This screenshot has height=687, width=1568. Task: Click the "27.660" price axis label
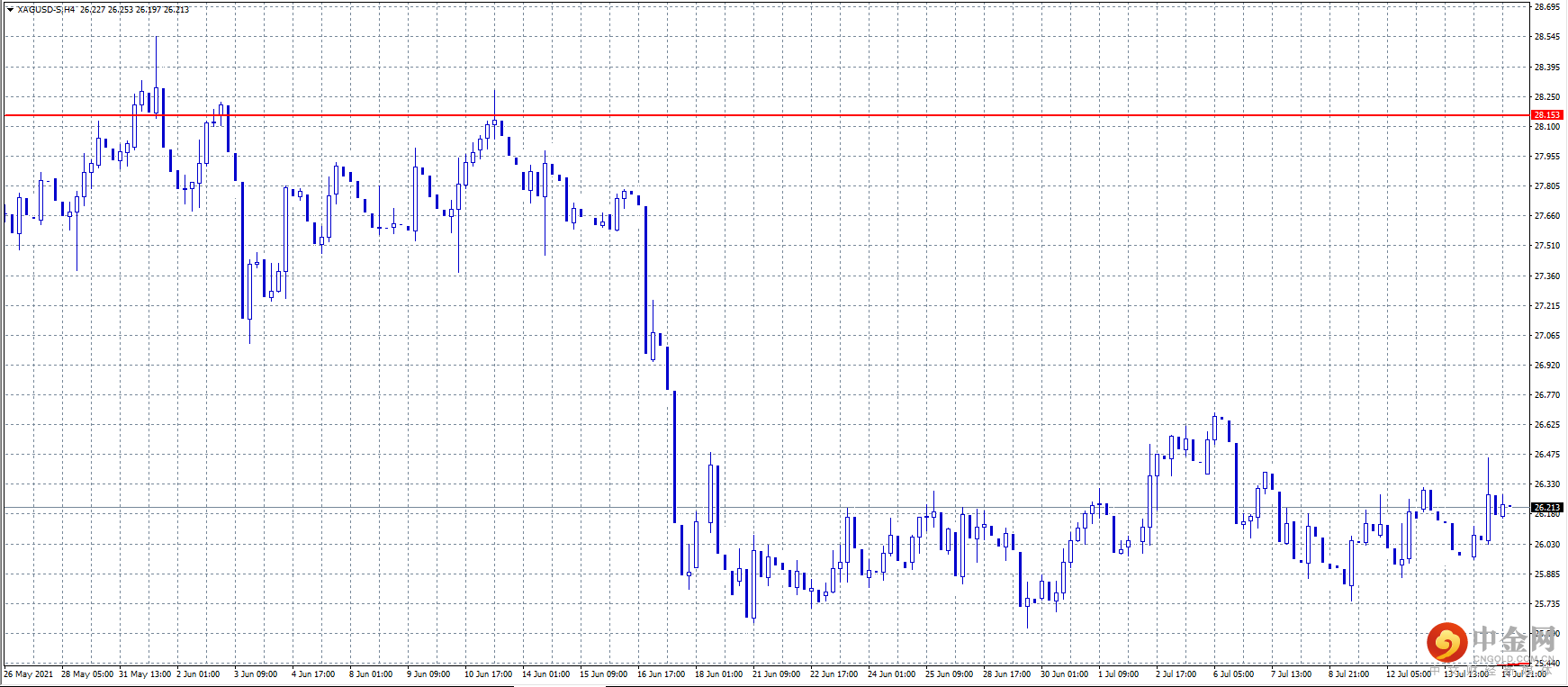tap(1547, 216)
